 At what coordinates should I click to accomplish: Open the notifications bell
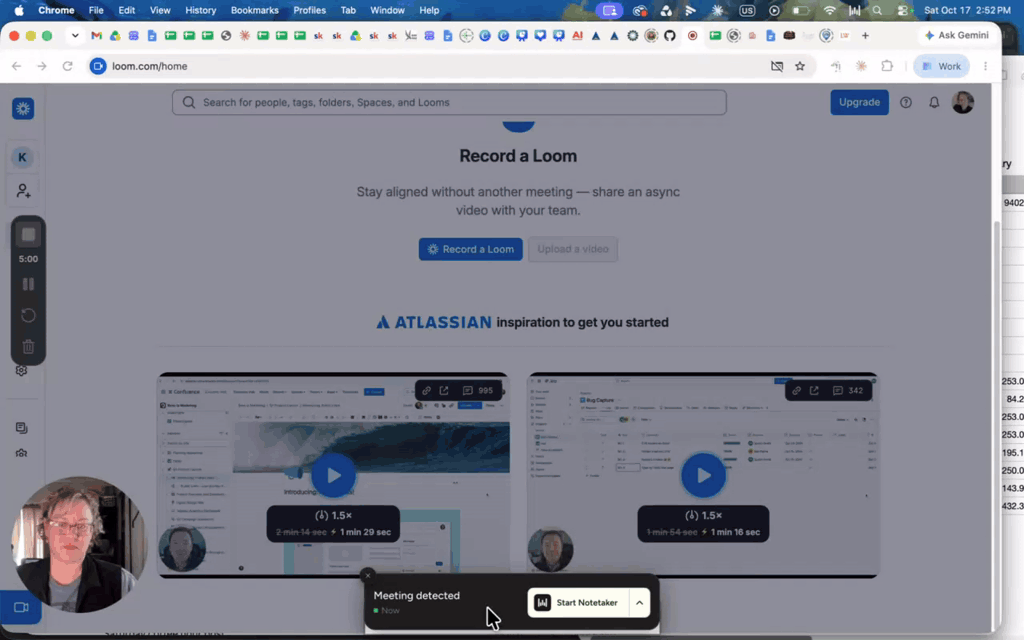click(x=934, y=103)
